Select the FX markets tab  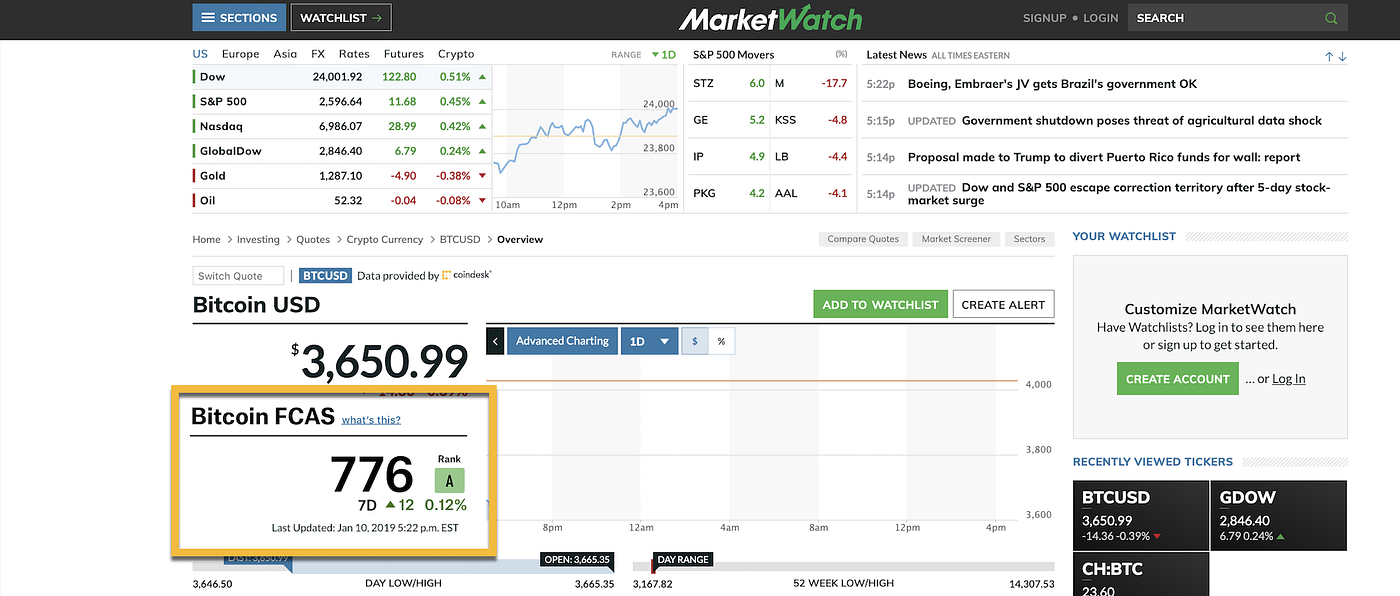318,54
